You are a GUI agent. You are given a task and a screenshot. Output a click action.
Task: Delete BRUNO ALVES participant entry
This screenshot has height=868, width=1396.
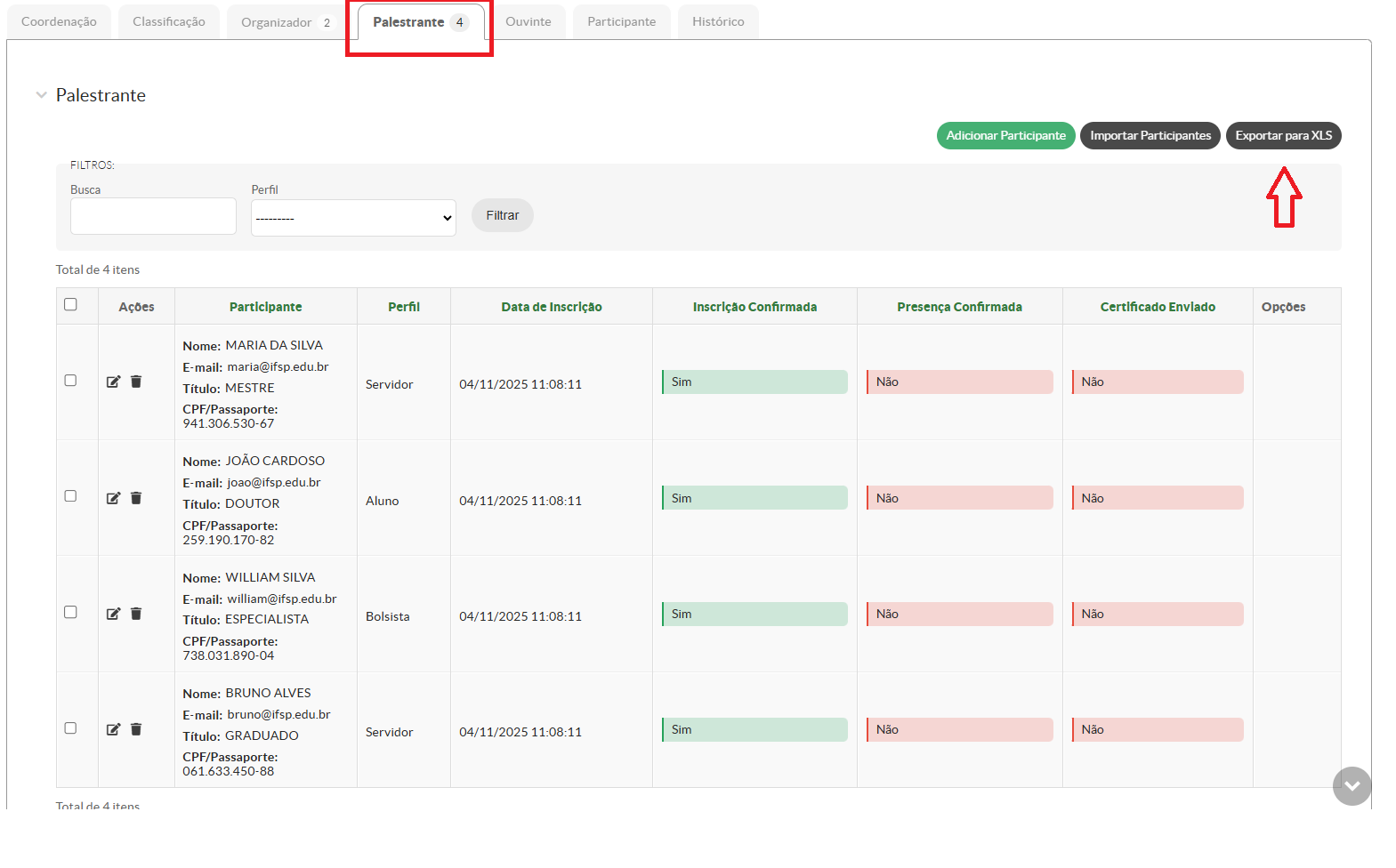click(136, 729)
